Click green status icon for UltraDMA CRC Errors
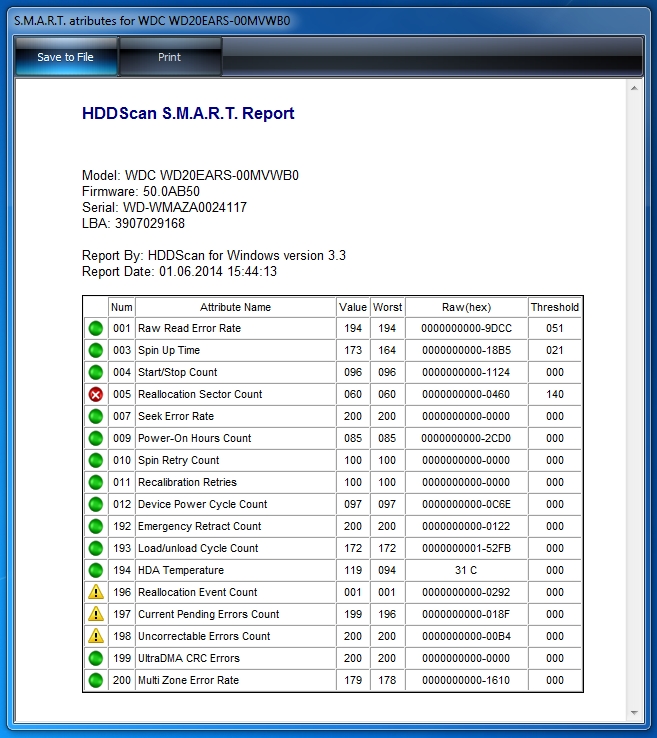The image size is (657, 738). pyautogui.click(x=96, y=658)
